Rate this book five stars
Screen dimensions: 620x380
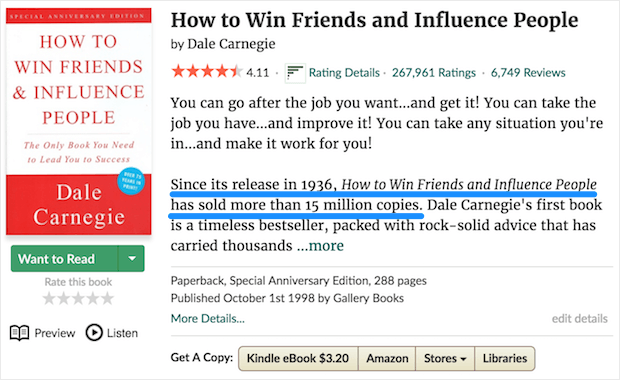point(108,299)
